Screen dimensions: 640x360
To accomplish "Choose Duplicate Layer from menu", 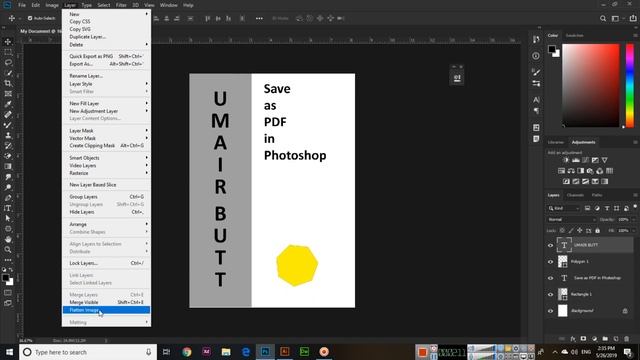I will click(x=107, y=37).
